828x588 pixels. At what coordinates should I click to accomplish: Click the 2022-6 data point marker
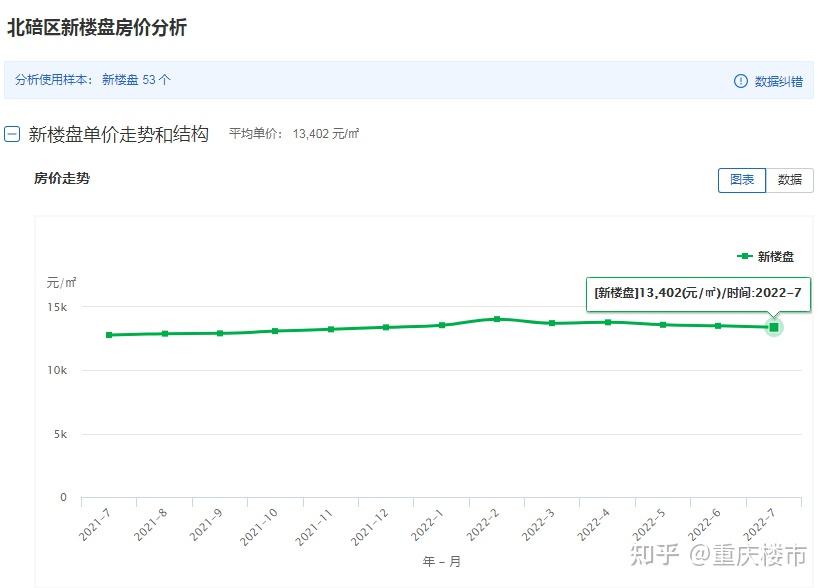click(x=718, y=326)
